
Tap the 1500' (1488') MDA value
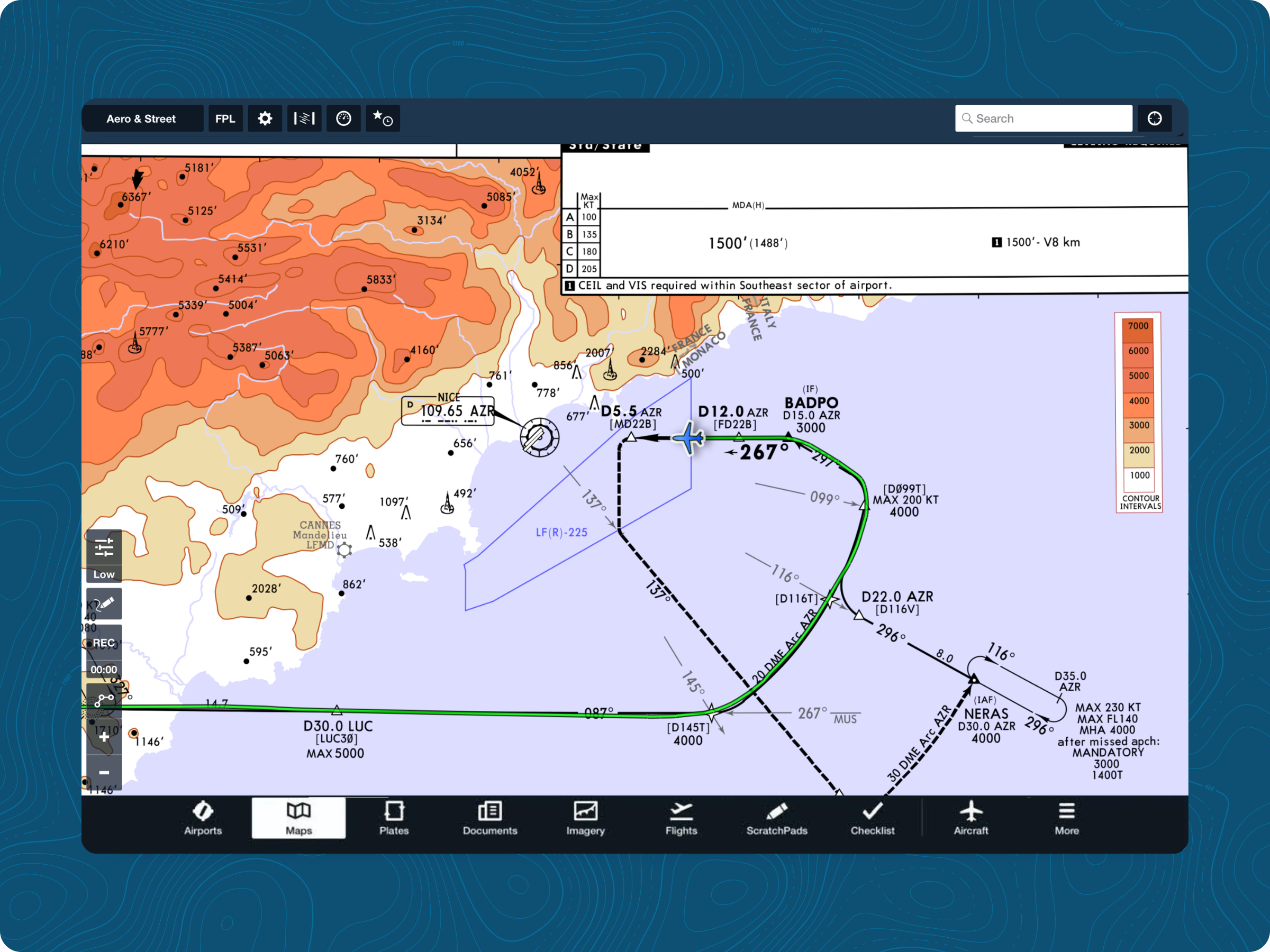pyautogui.click(x=748, y=243)
